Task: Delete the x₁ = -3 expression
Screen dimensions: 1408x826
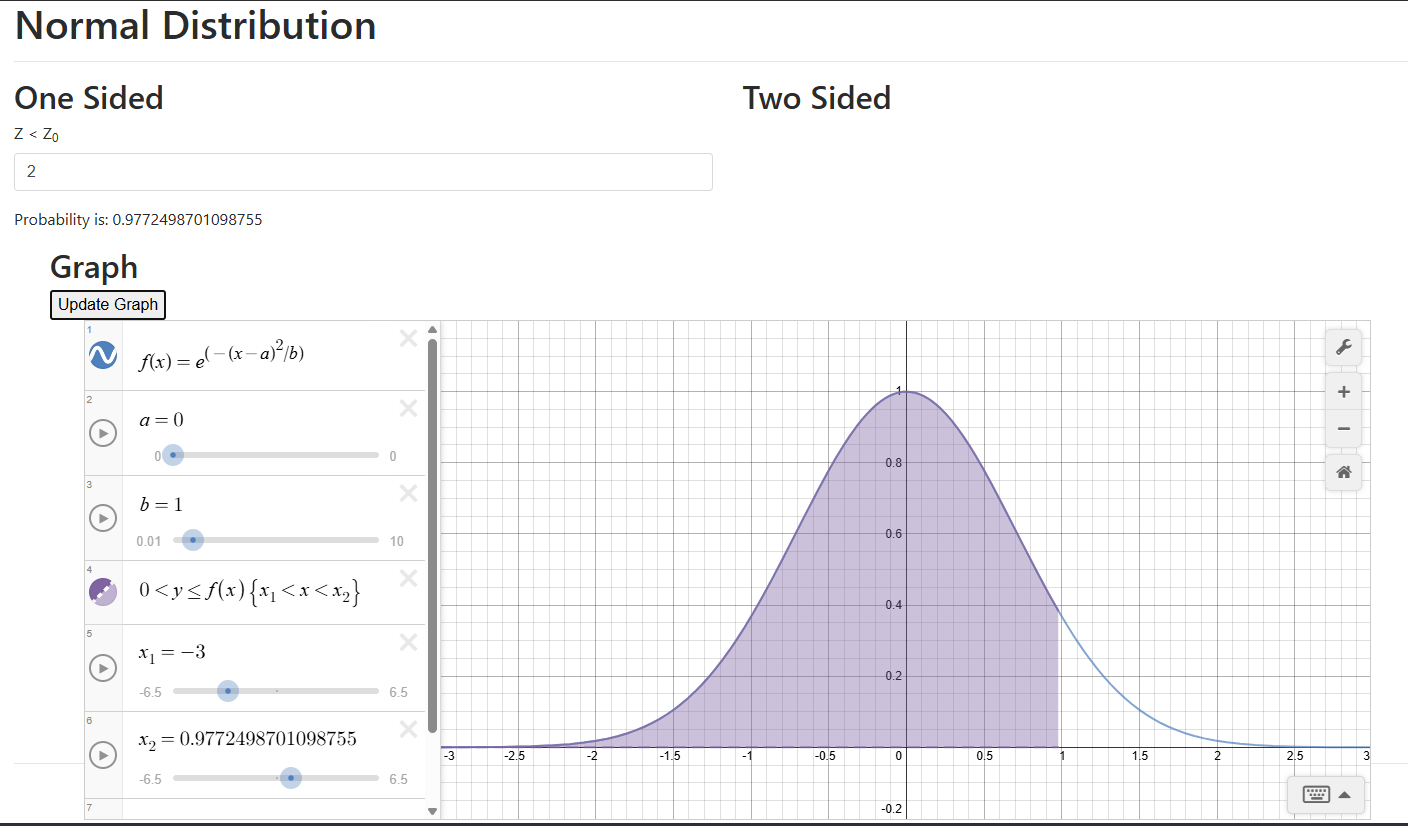Action: [x=408, y=643]
